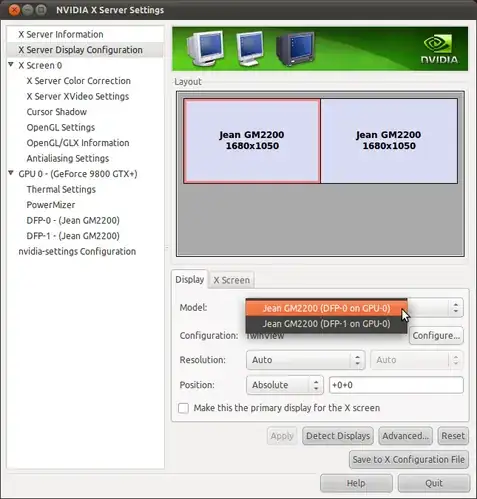Choose Jean GM2200 (DFP-1 on GPU-0) option
Viewport: 477px width, 499px height.
[x=326, y=324]
